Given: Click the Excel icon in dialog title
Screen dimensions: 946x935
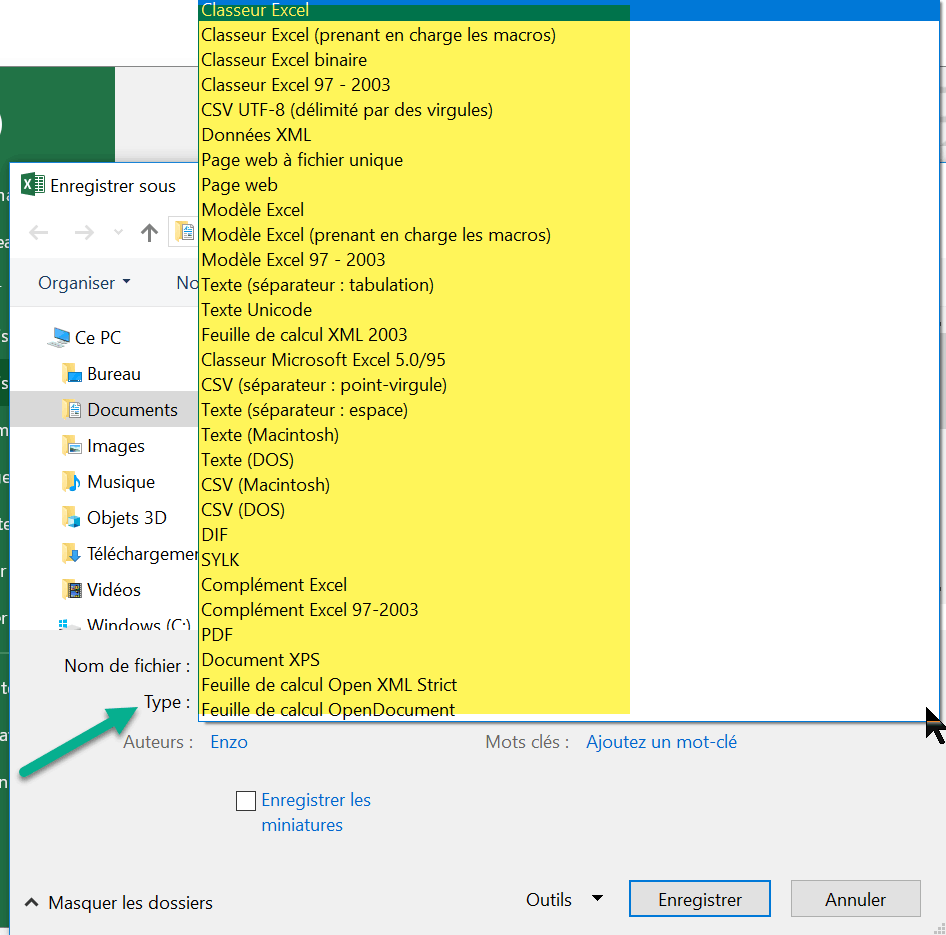Looking at the screenshot, I should [33, 185].
